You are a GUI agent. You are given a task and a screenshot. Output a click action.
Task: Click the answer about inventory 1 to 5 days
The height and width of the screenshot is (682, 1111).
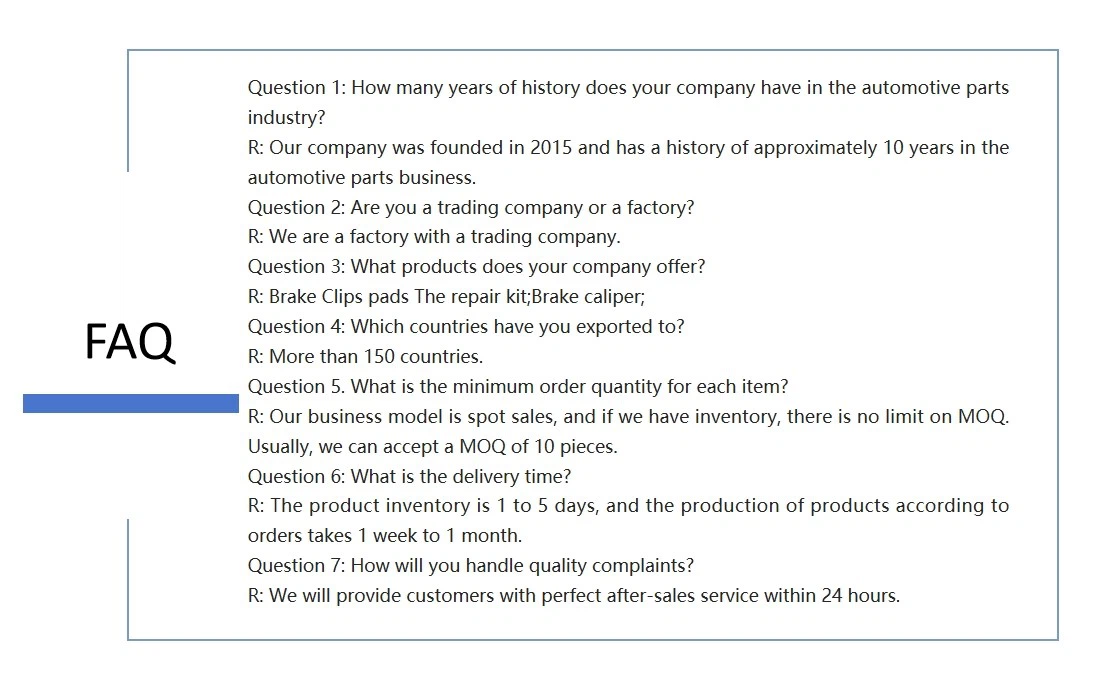point(628,506)
